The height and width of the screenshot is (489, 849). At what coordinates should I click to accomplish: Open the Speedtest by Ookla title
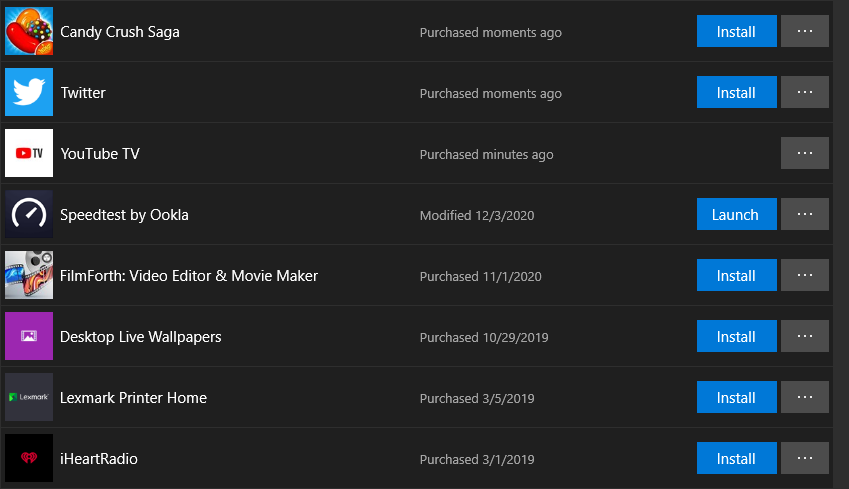(x=125, y=215)
